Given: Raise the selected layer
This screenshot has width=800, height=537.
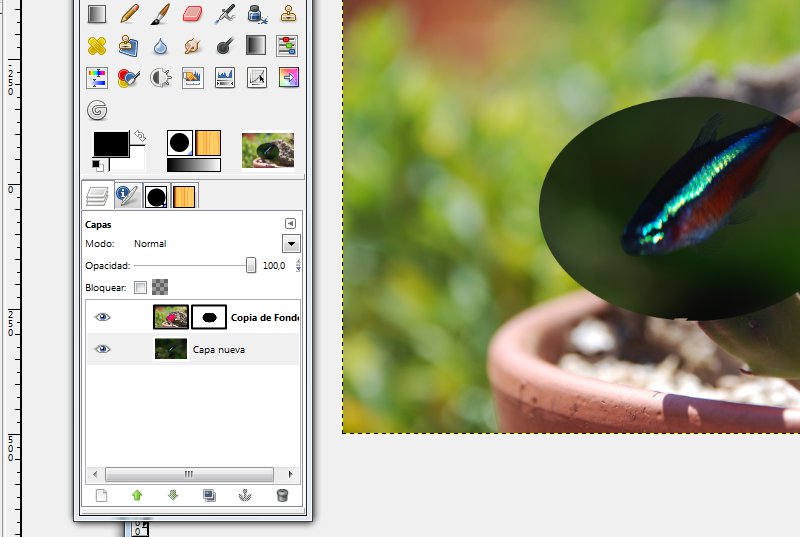Looking at the screenshot, I should click(x=137, y=495).
